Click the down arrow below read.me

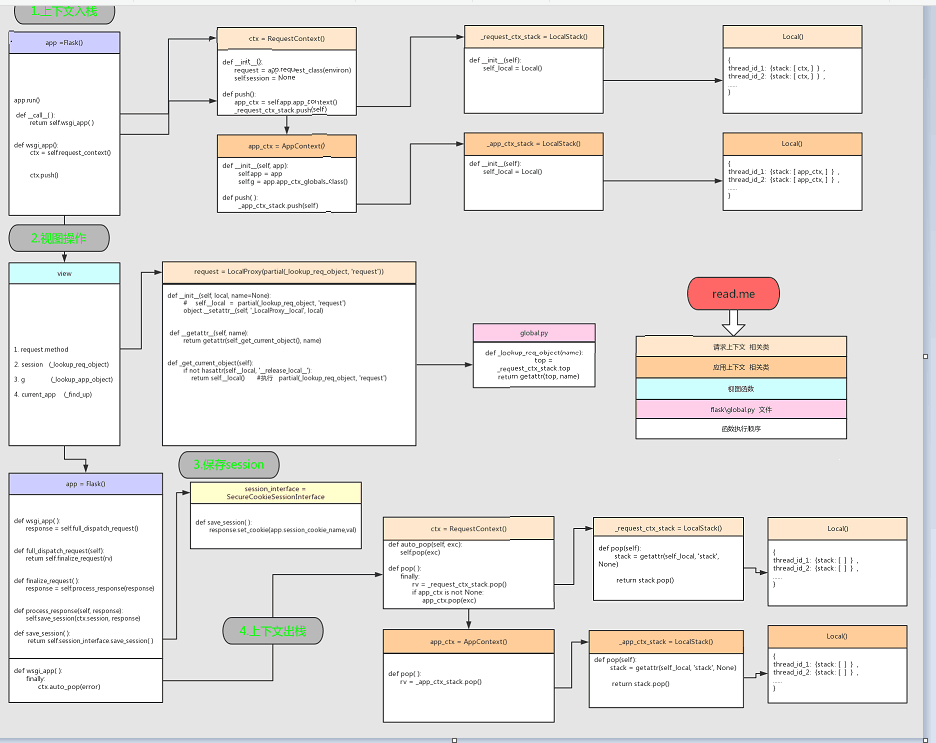(x=734, y=323)
